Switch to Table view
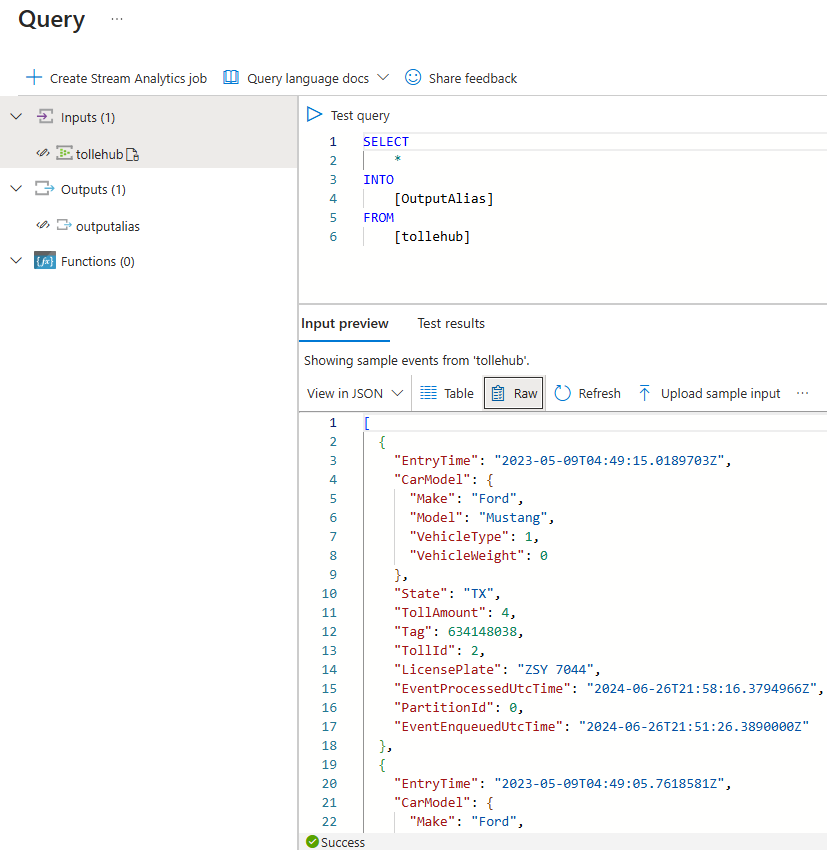 click(x=446, y=393)
